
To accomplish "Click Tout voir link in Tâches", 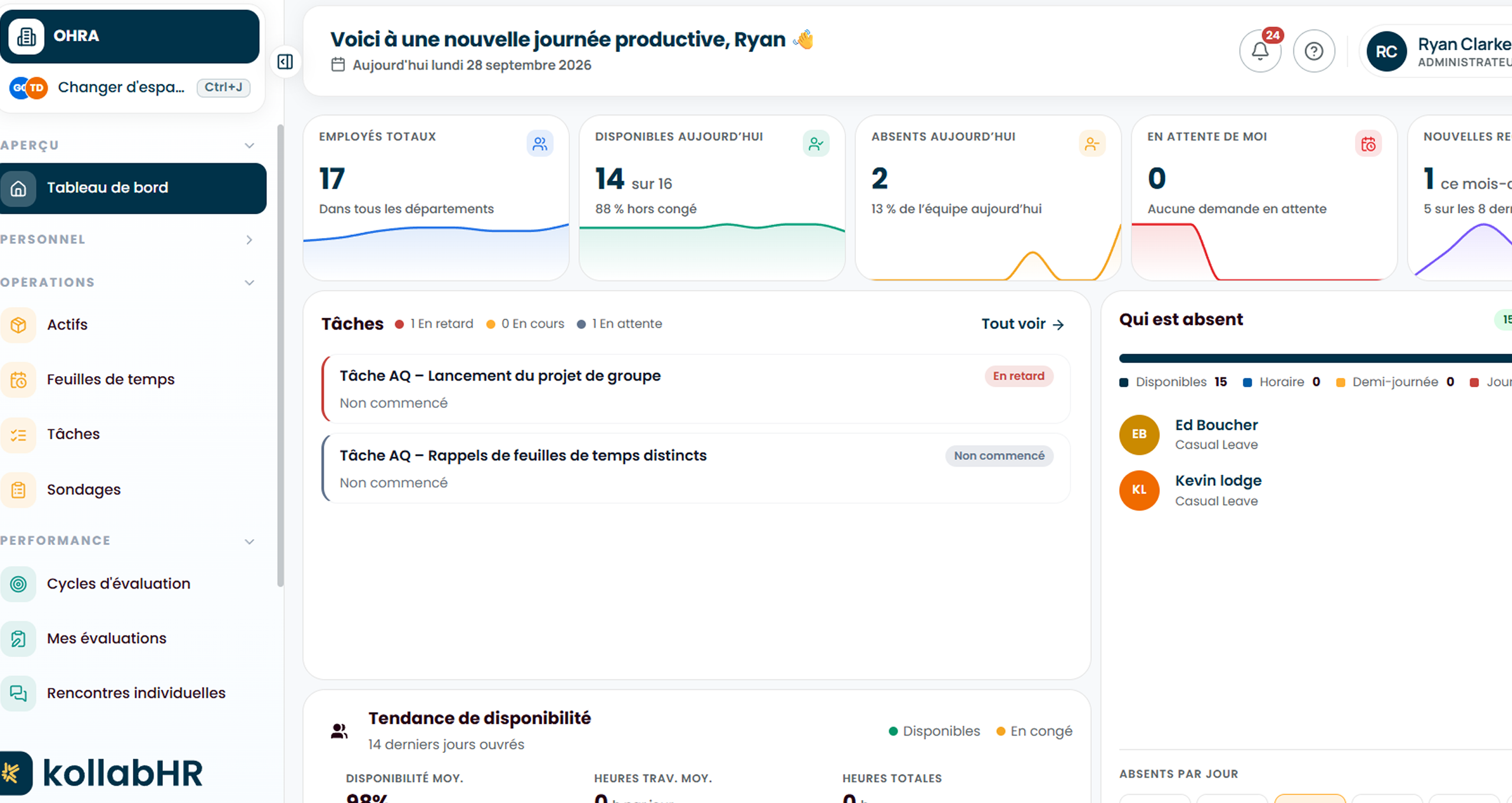I will point(1022,324).
